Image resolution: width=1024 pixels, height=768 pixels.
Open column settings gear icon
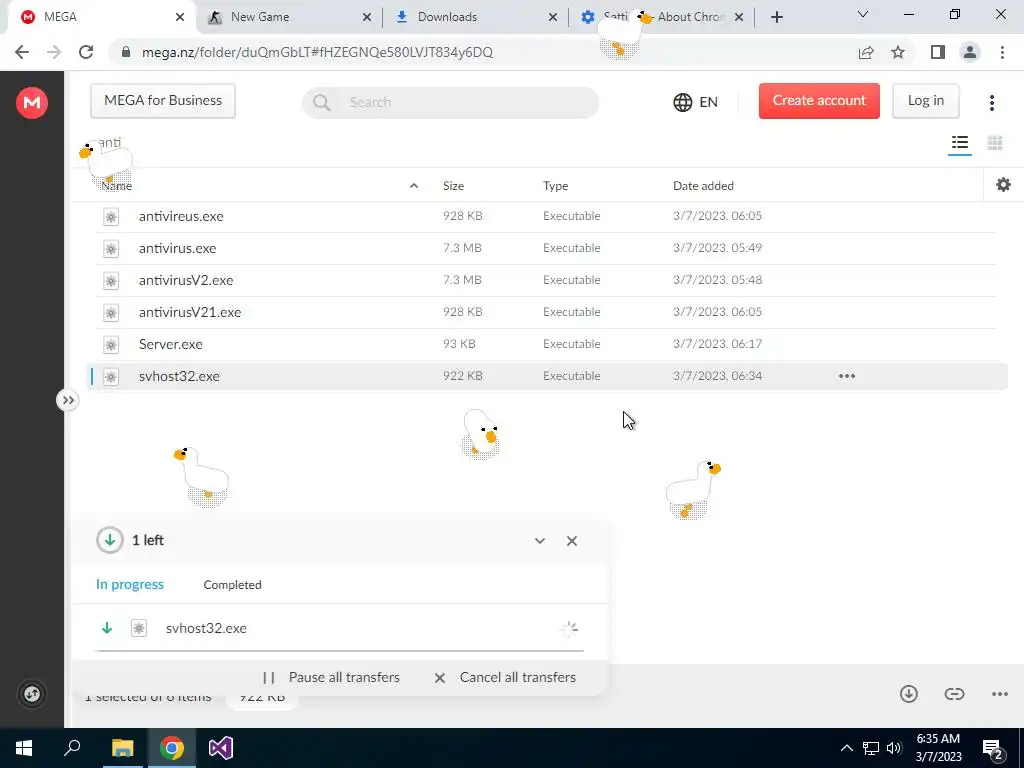[1003, 185]
